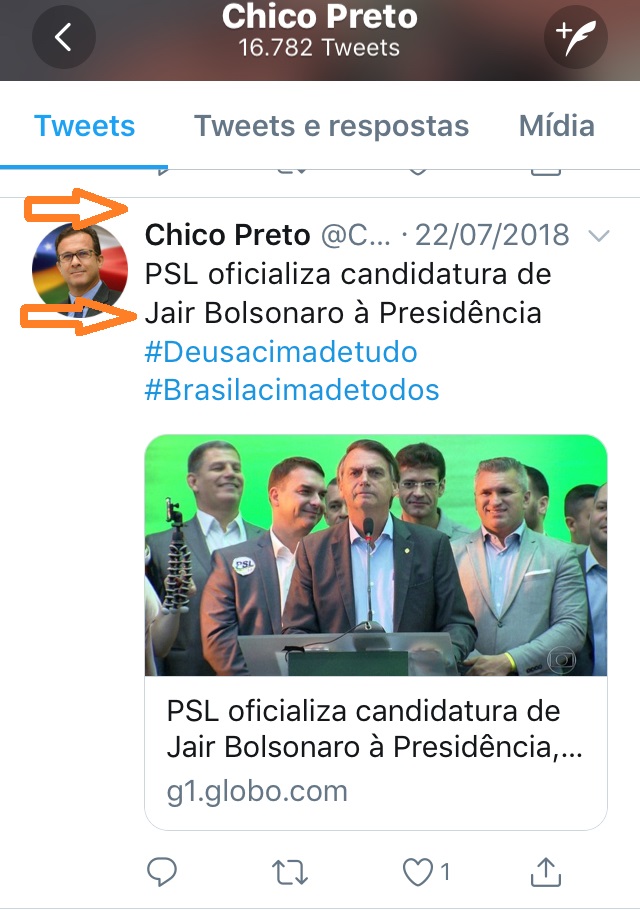
Task: Reply to the Chico Preto tweet
Action: click(x=162, y=872)
